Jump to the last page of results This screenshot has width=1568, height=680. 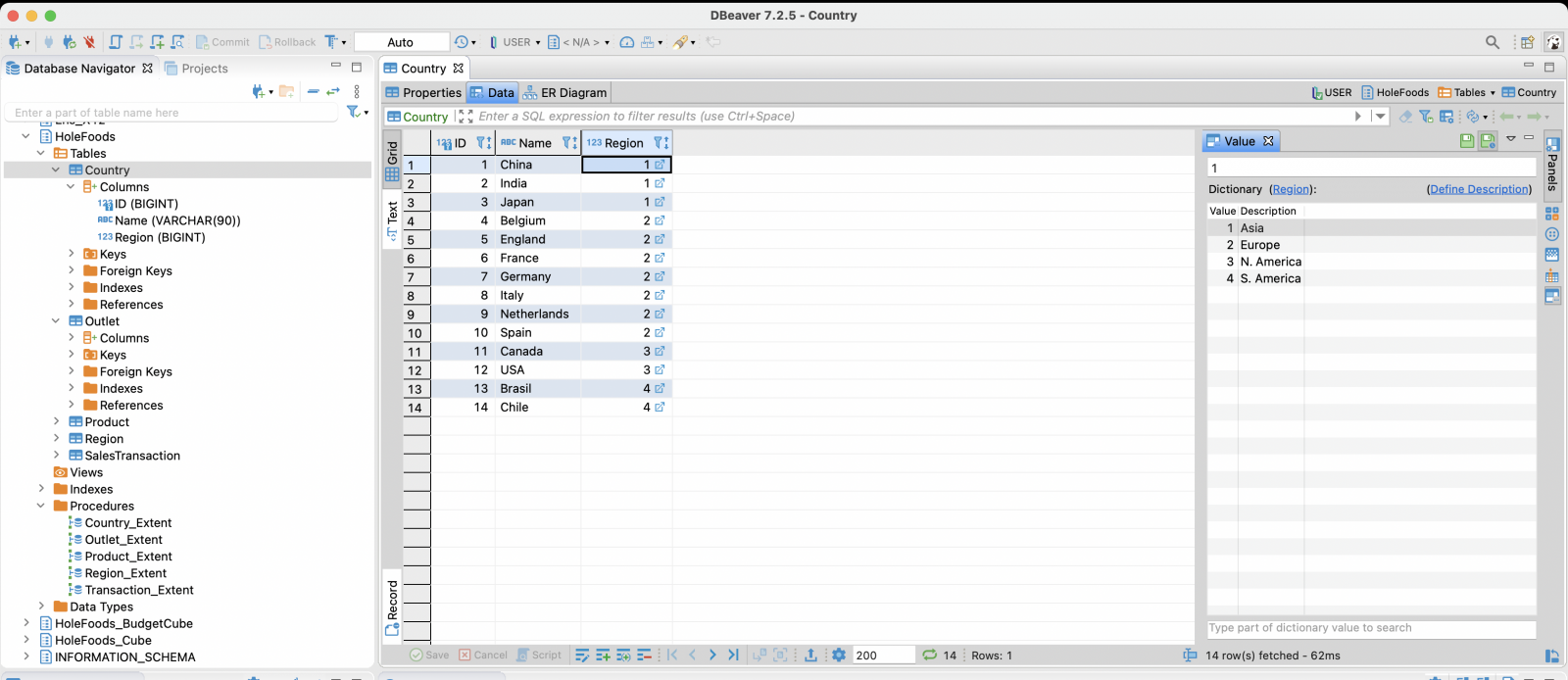(x=733, y=656)
